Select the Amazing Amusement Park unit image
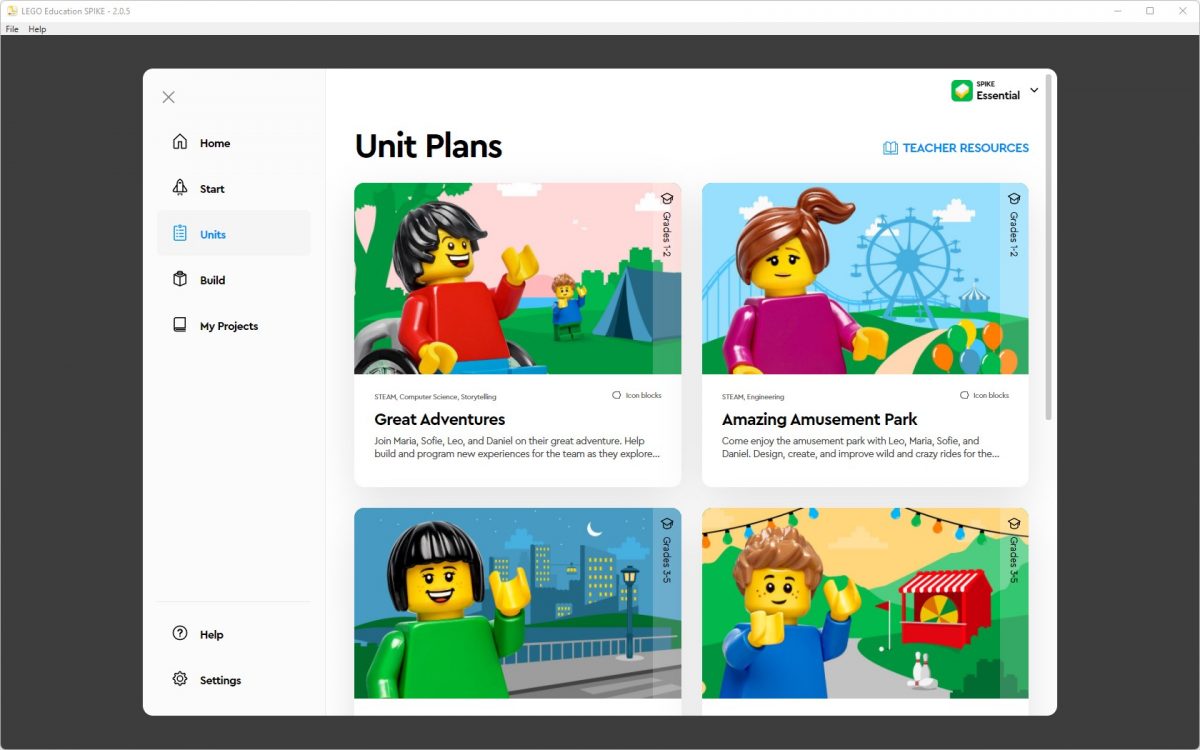Image resolution: width=1200 pixels, height=750 pixels. click(864, 278)
